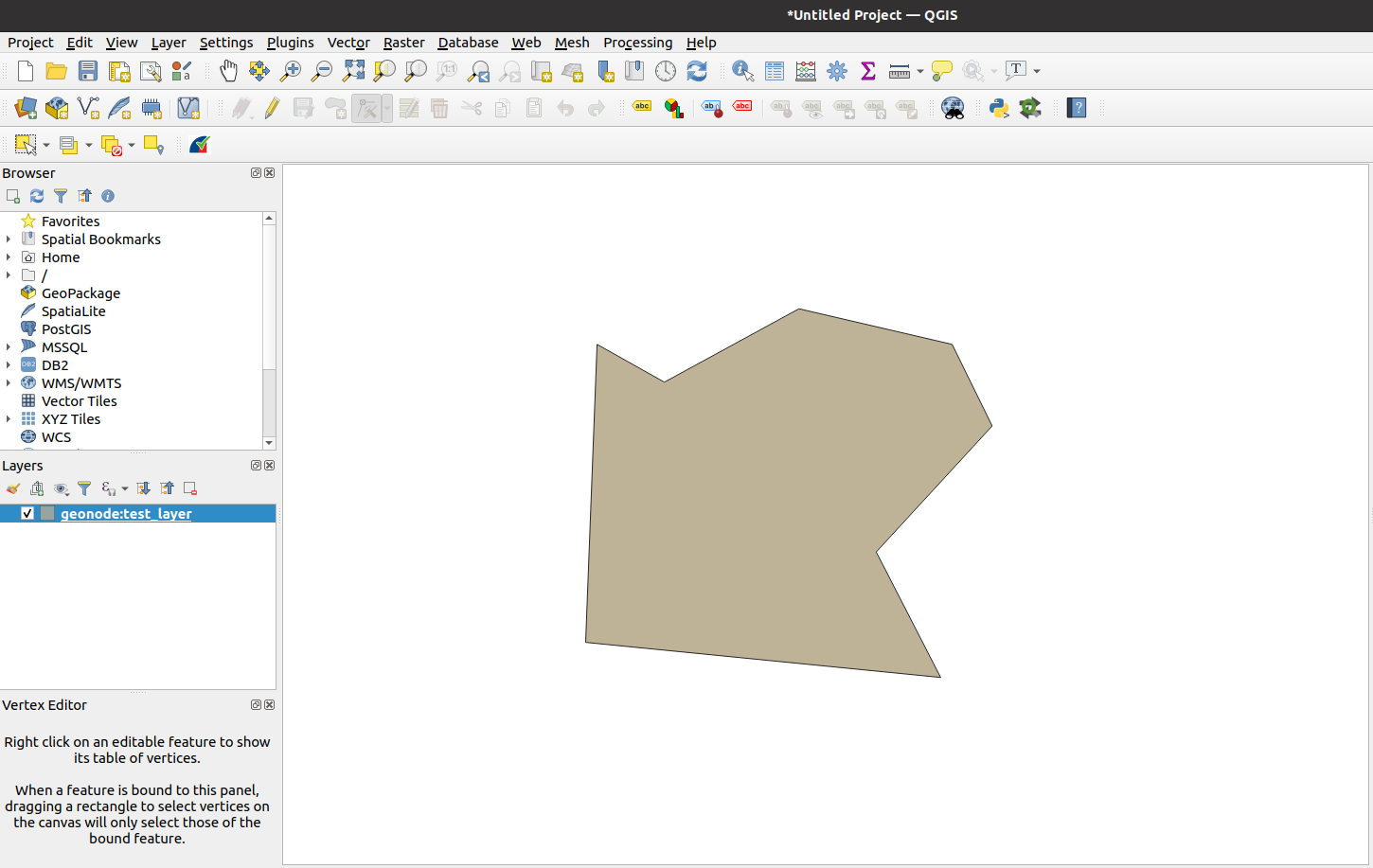
Task: Open the Field Calculator
Action: 806,71
